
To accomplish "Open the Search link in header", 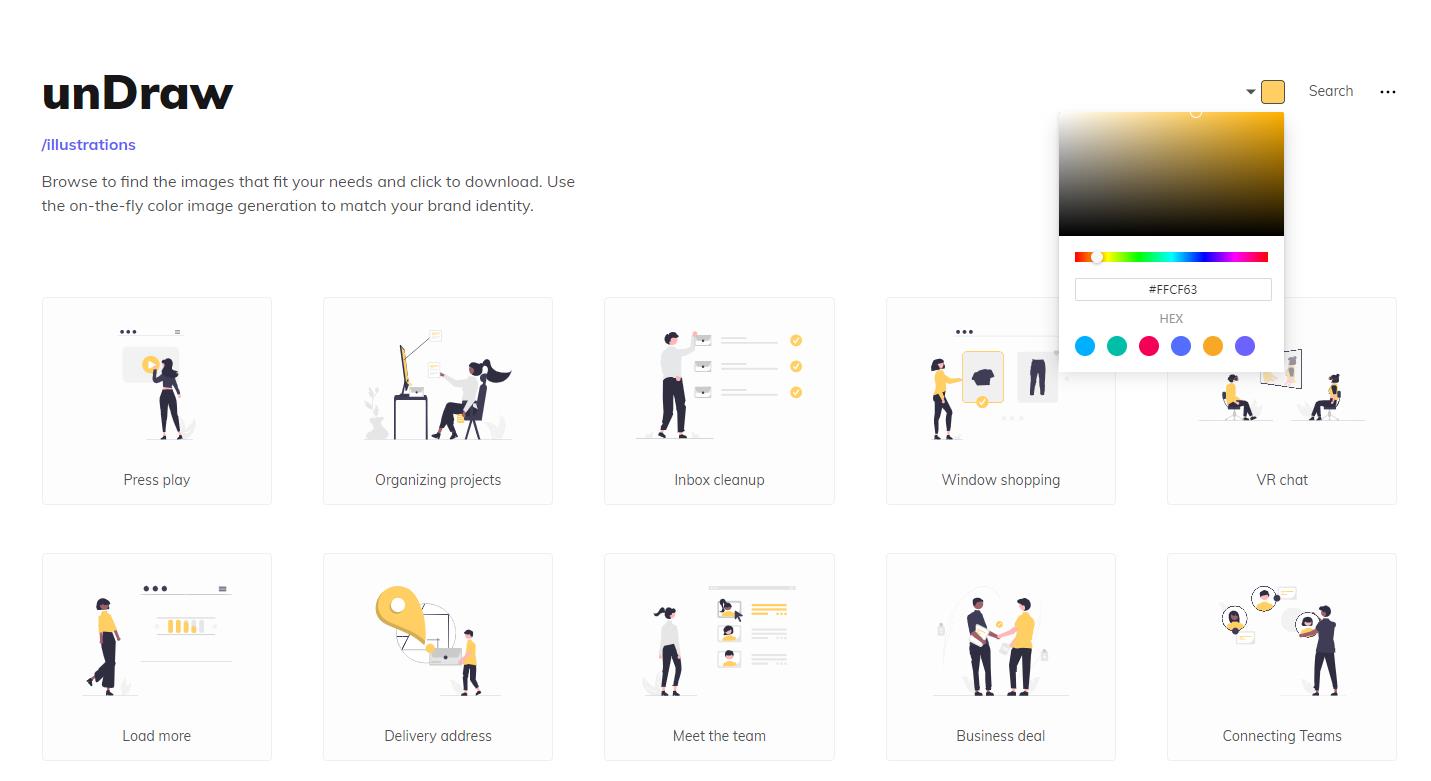I will (x=1330, y=91).
